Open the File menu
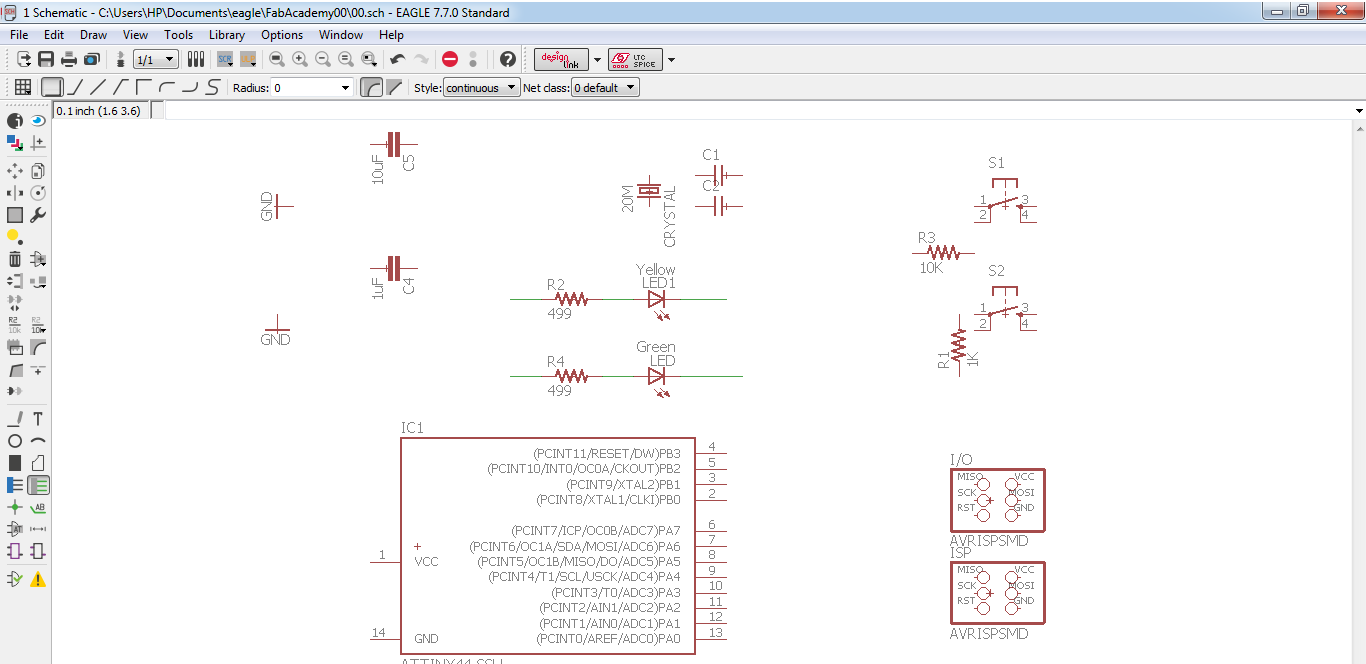This screenshot has height=664, width=1366. (19, 34)
